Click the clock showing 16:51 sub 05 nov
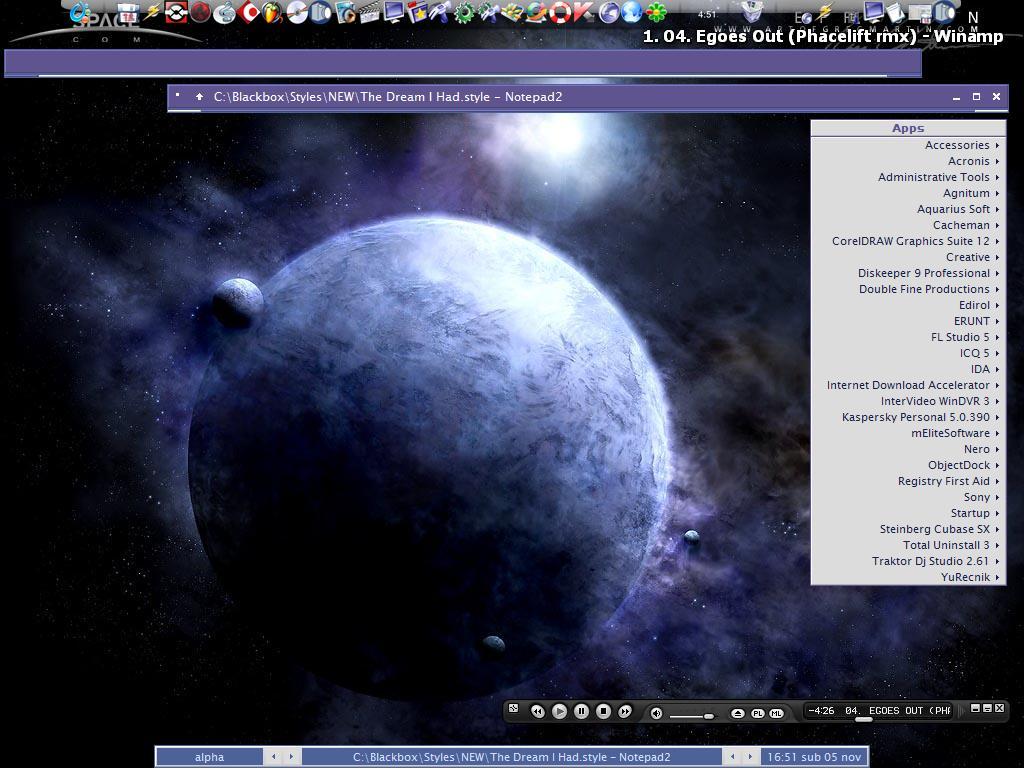1024x768 pixels. pyautogui.click(x=814, y=758)
